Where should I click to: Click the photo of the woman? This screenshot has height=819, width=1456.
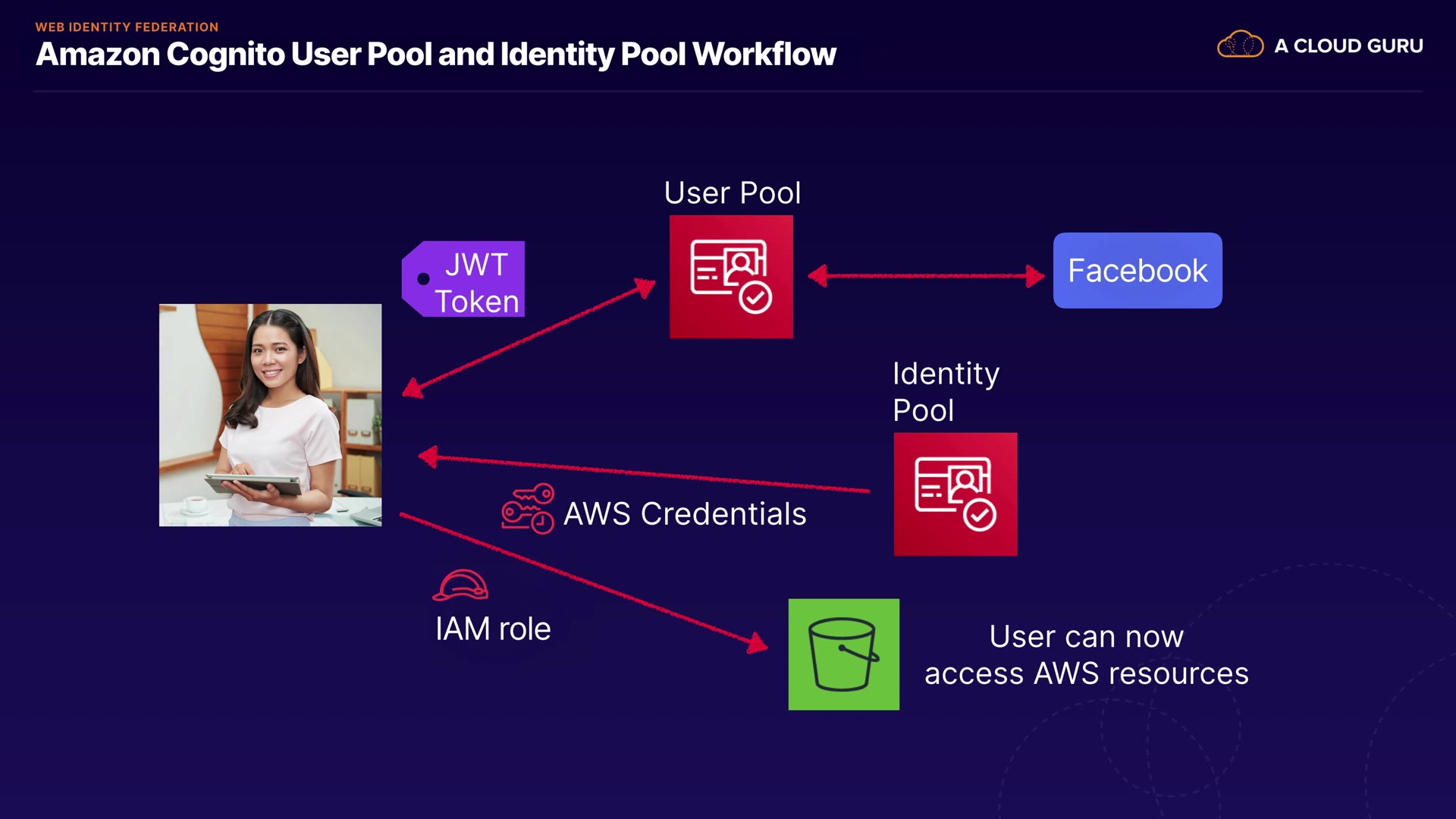click(270, 415)
